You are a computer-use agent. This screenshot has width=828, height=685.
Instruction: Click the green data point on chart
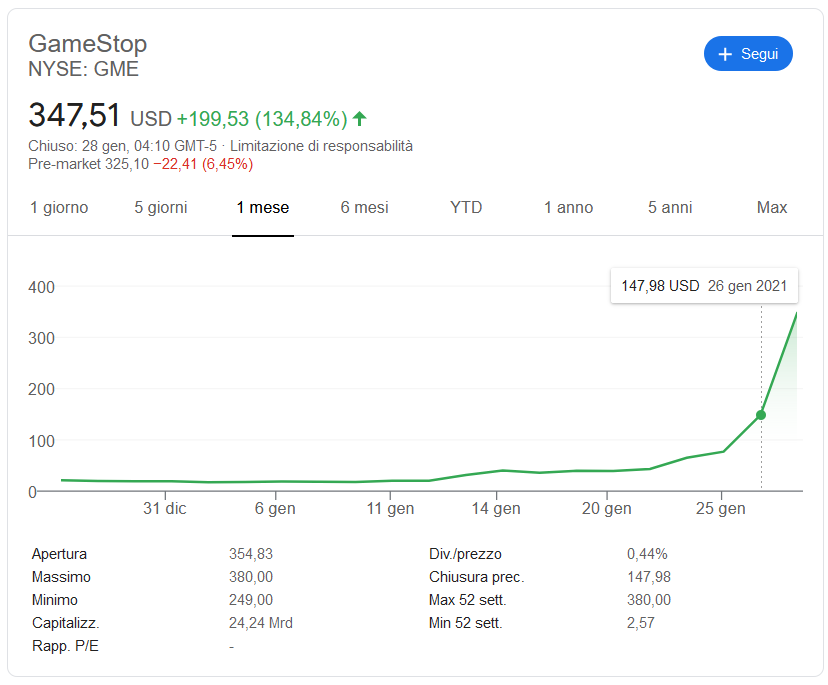coord(761,414)
